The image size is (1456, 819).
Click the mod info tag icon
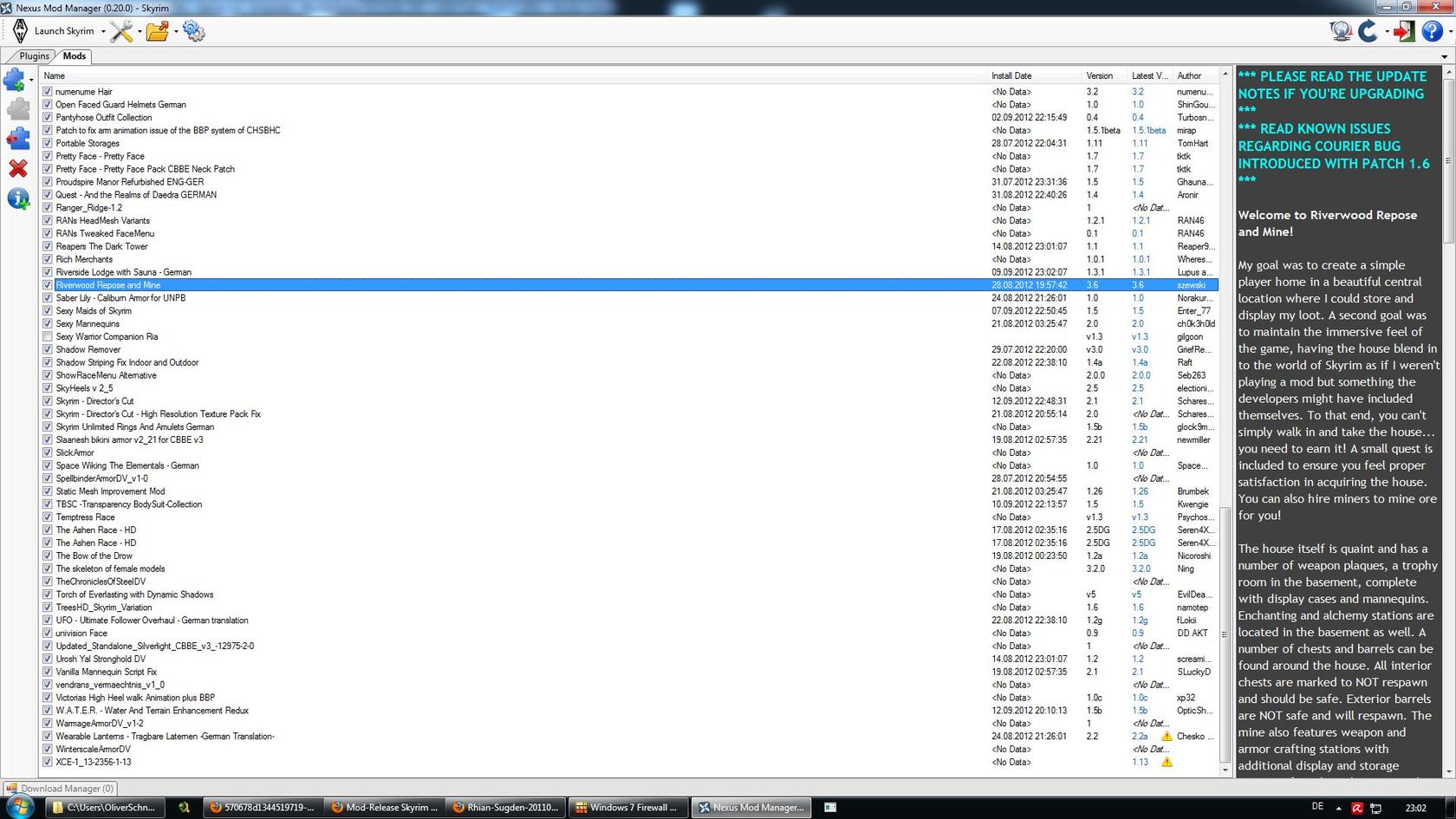click(17, 198)
